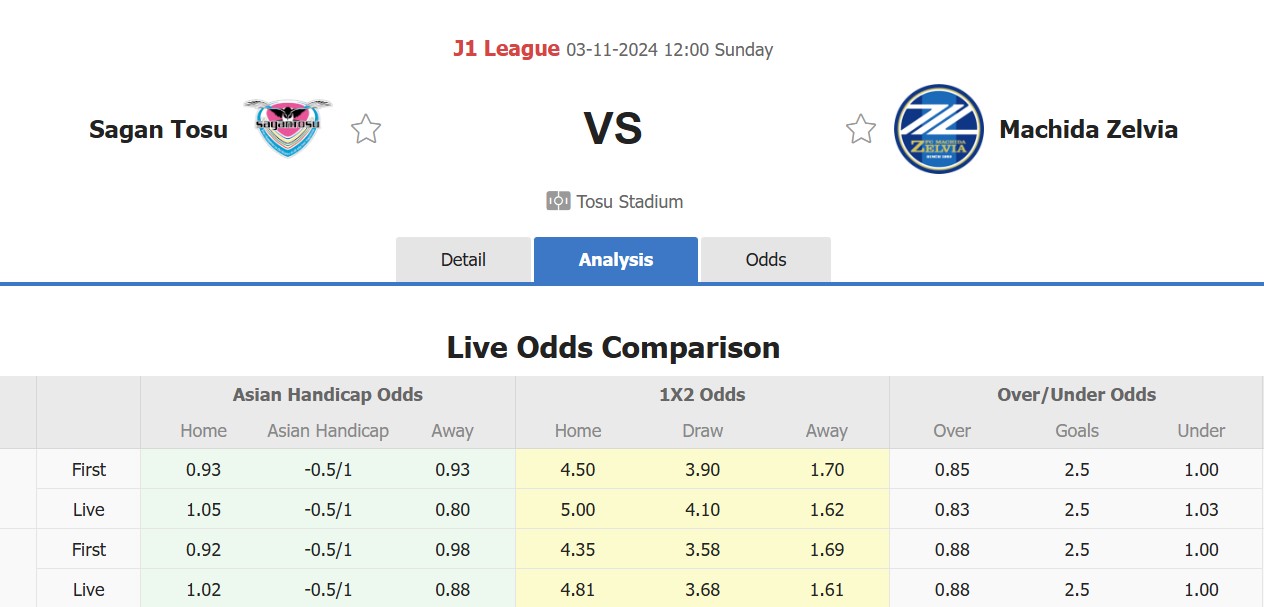Click the Sagan Tosu team name
This screenshot has width=1264, height=607.
pos(158,129)
